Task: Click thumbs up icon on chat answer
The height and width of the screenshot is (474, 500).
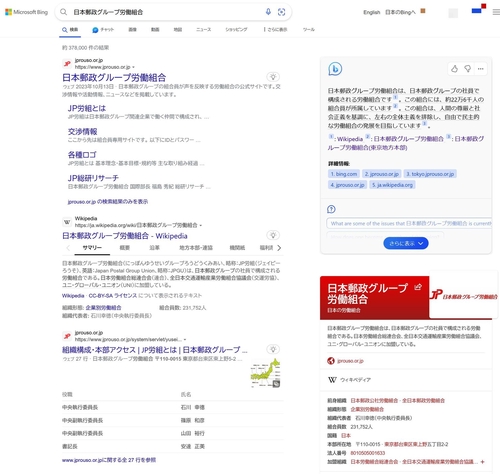Action: [x=454, y=69]
